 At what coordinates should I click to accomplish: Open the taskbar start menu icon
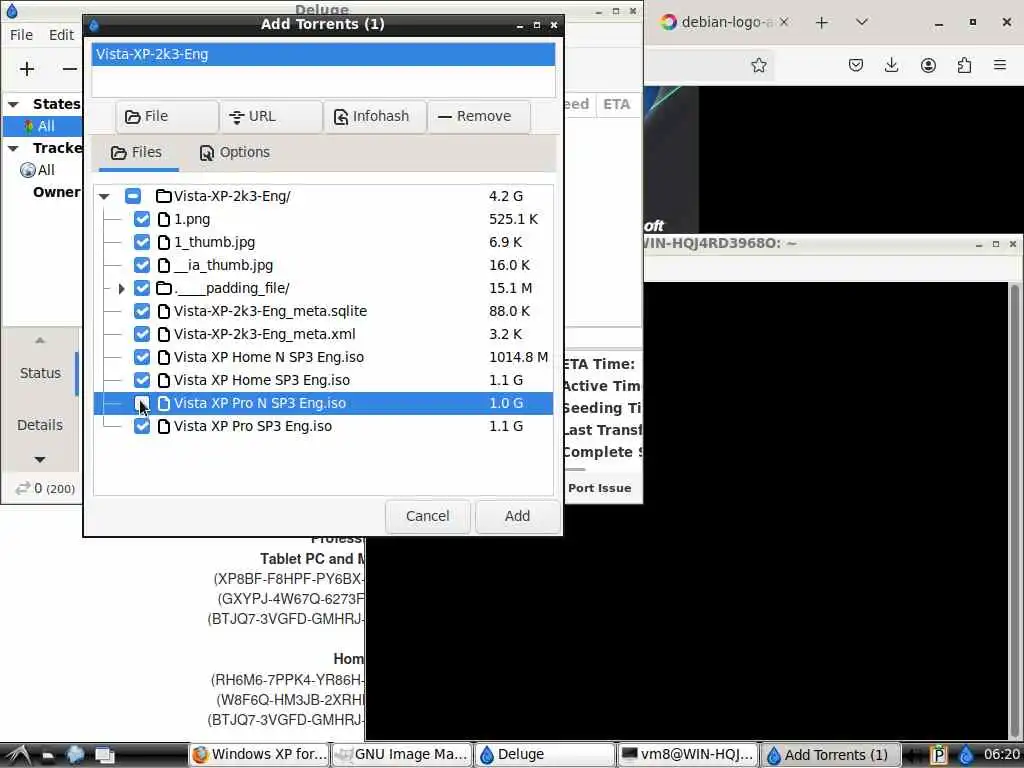tap(18, 755)
